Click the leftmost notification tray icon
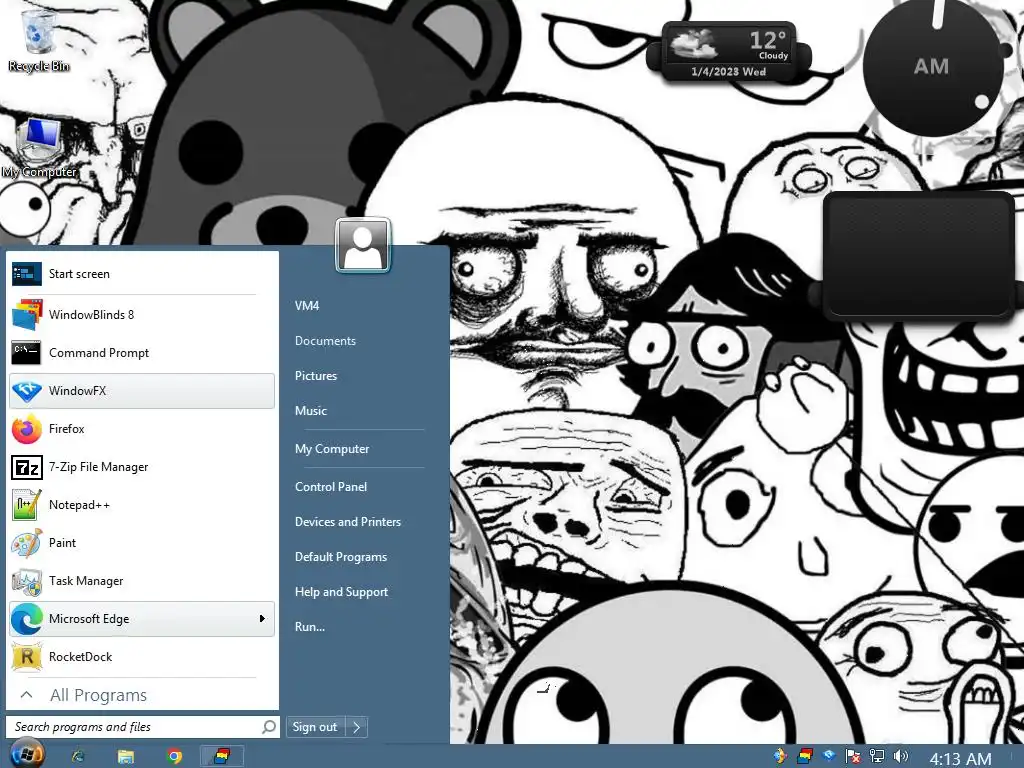Screen dimensions: 1024x768 coord(780,756)
